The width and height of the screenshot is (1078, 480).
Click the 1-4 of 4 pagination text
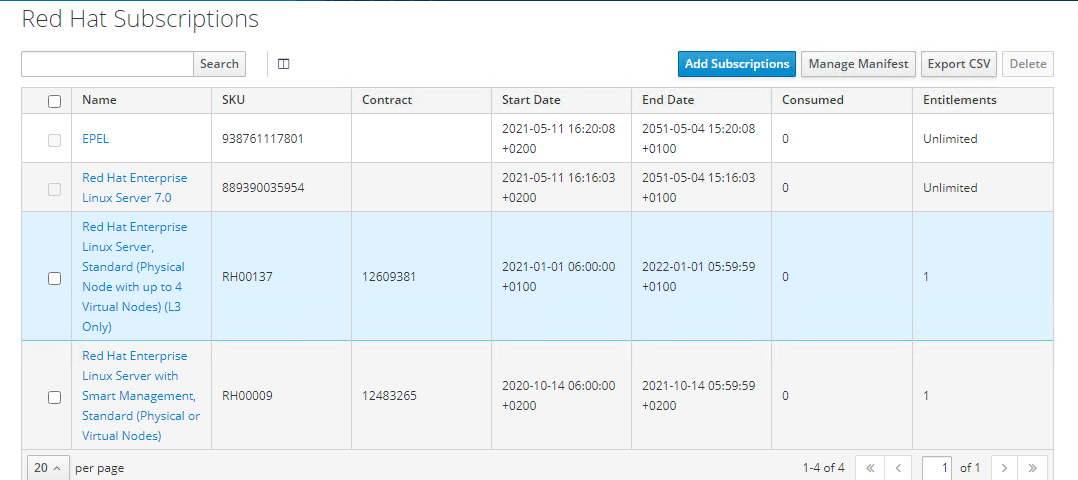point(824,468)
